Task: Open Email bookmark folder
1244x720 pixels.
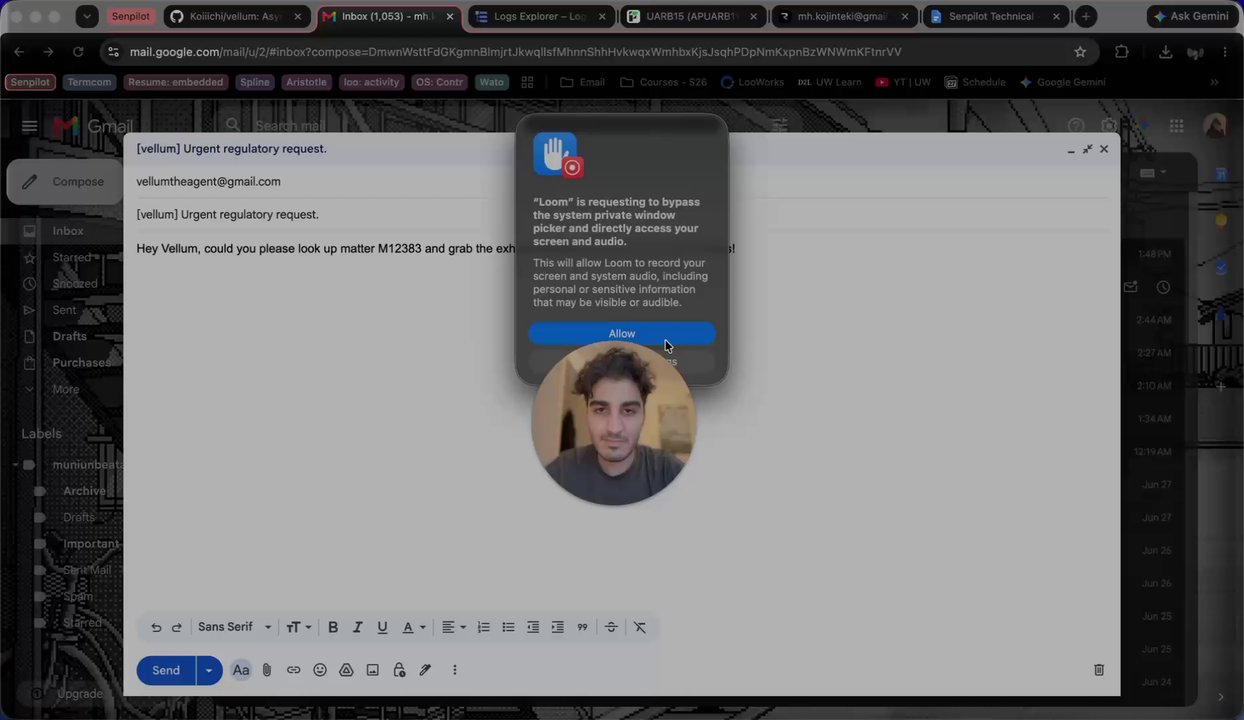Action: pos(582,82)
